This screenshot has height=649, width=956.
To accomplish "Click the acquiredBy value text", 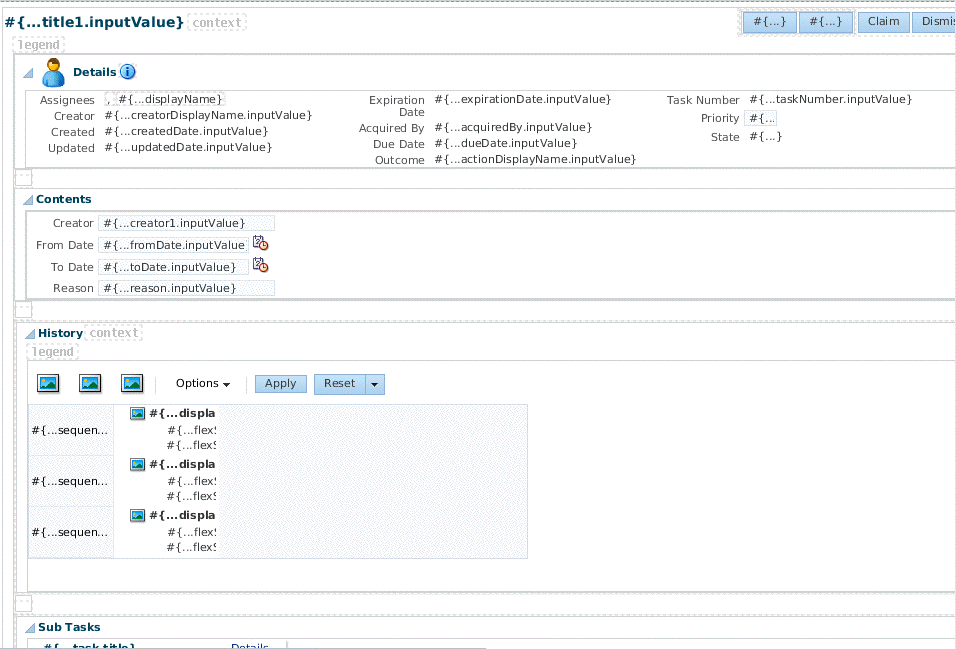I will click(513, 127).
